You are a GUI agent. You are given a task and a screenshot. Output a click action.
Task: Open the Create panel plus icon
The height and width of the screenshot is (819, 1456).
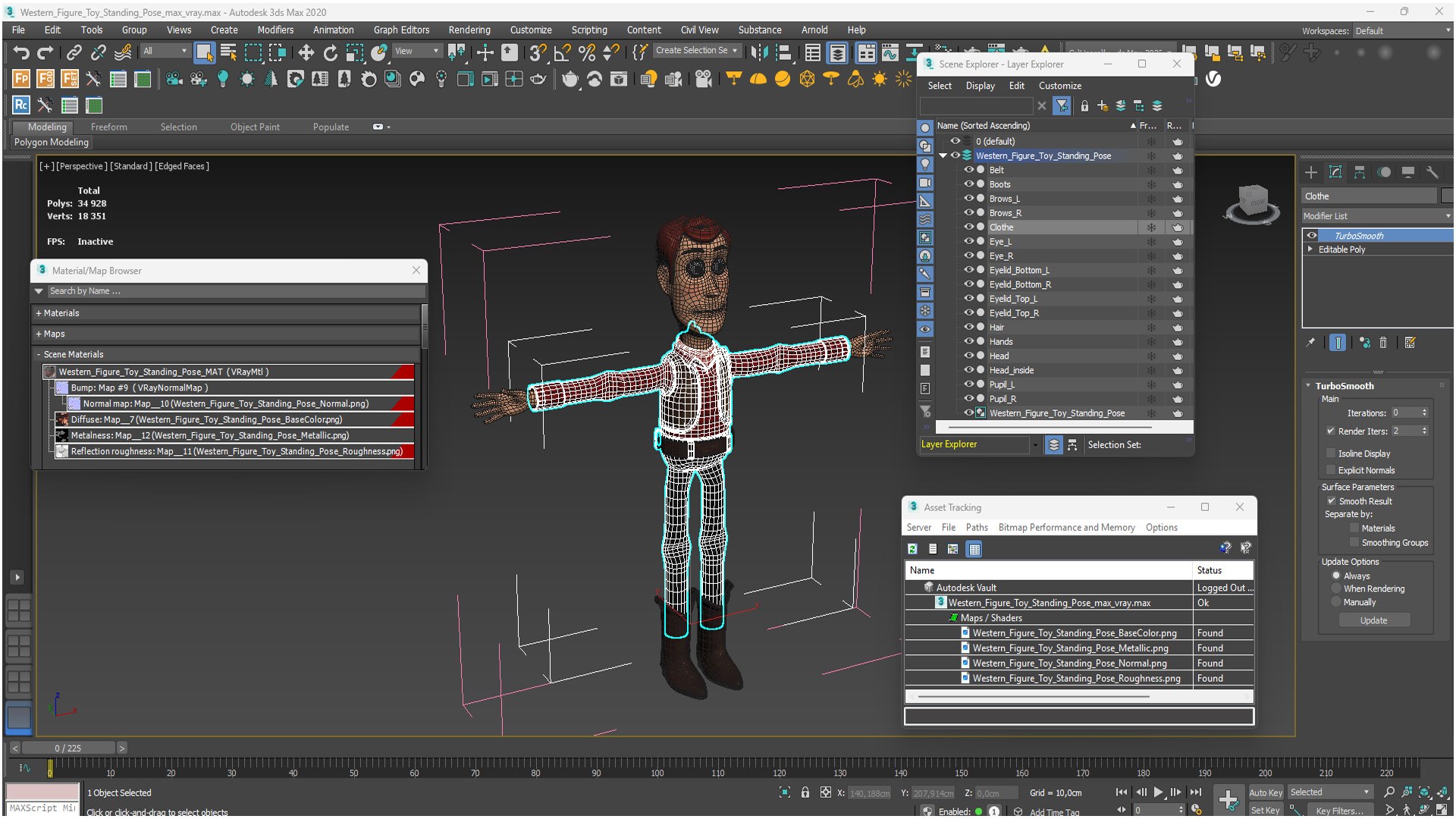pos(1311,173)
